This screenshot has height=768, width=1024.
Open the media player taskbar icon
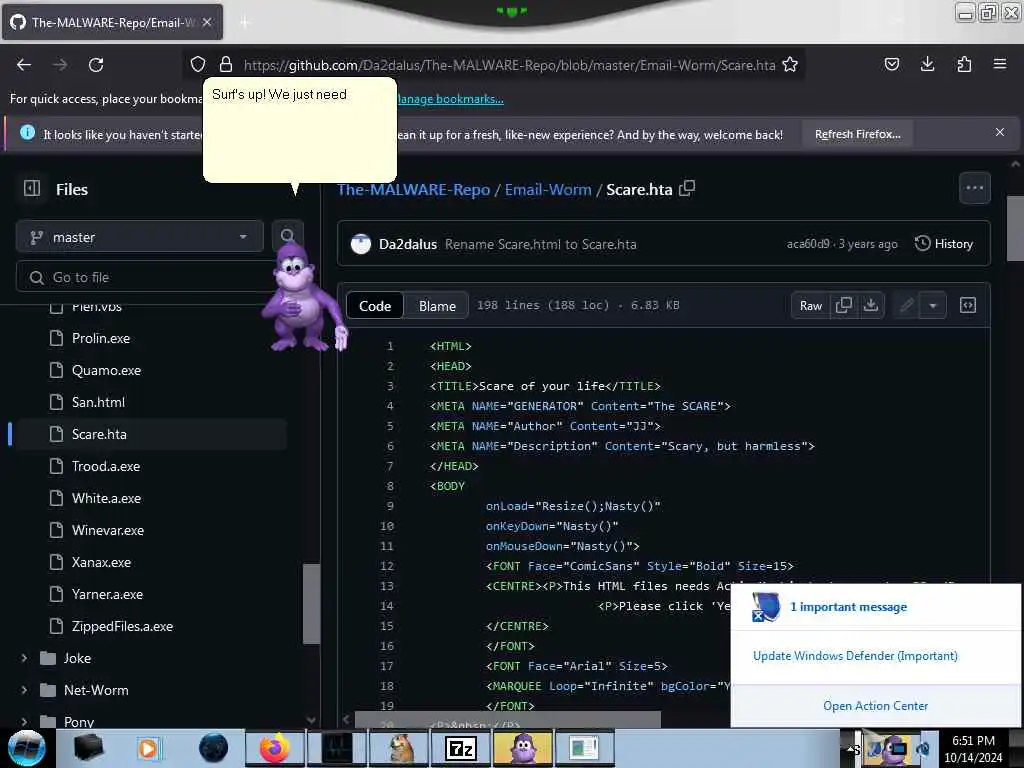click(x=148, y=748)
